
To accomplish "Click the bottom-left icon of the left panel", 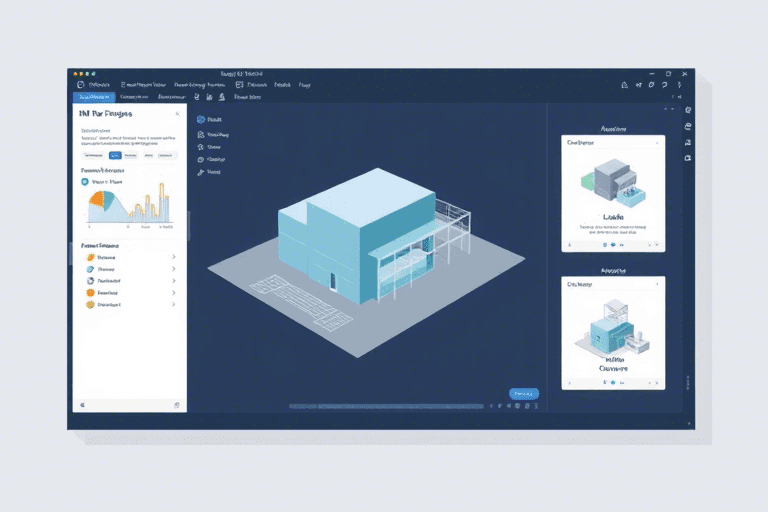I will pyautogui.click(x=81, y=405).
